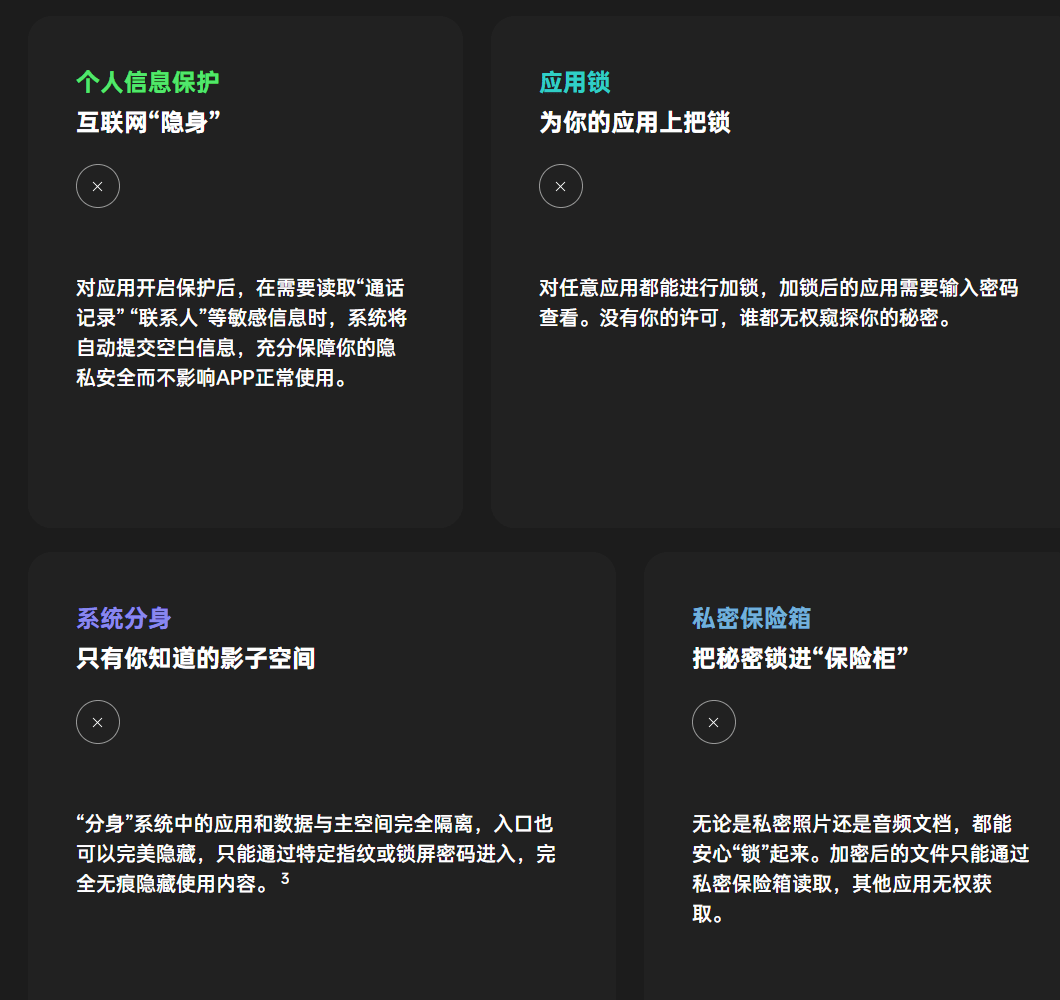Click the paragraph starting 无论是私密照片
The image size is (1060, 1000).
[x=861, y=869]
